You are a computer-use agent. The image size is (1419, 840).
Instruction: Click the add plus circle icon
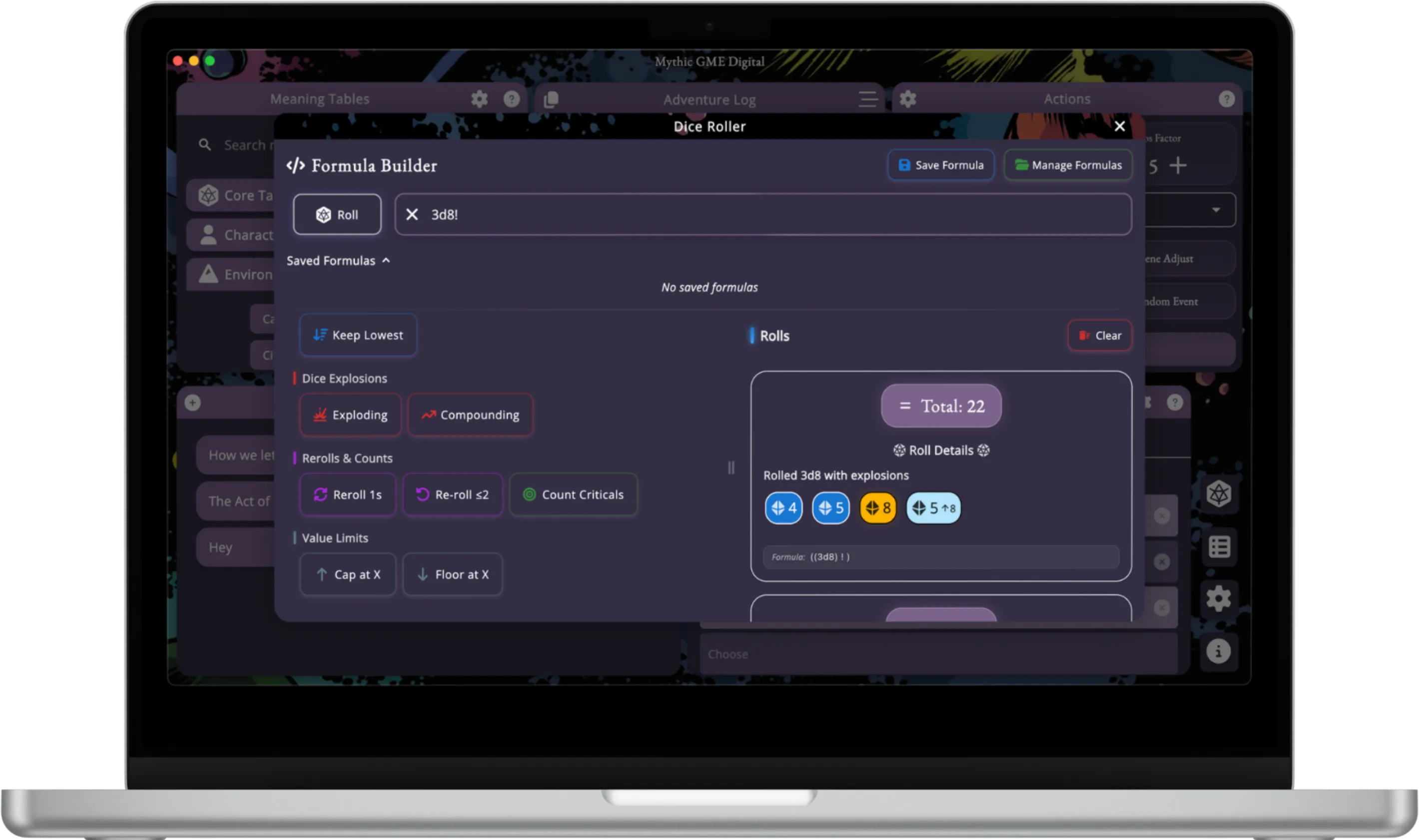click(x=192, y=403)
